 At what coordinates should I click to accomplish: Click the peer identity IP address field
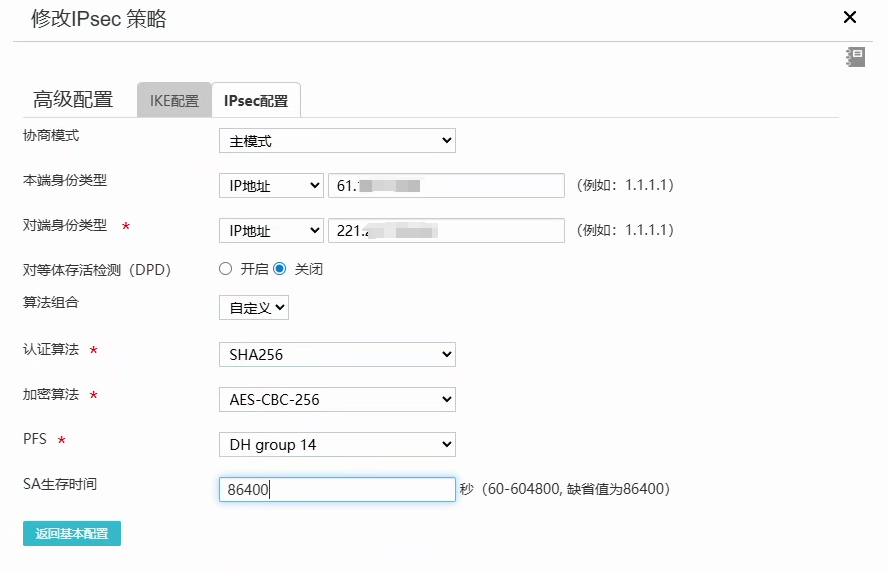click(x=446, y=231)
